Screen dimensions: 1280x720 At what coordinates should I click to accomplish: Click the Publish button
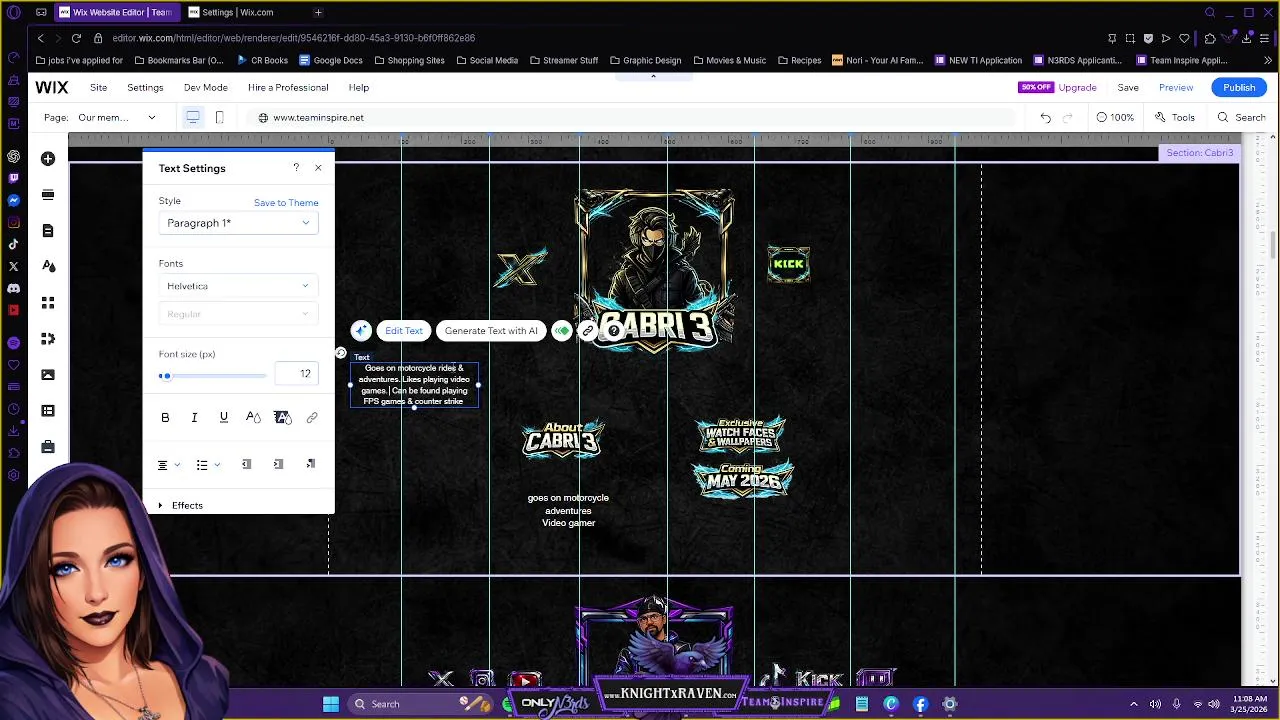pyautogui.click(x=1239, y=88)
